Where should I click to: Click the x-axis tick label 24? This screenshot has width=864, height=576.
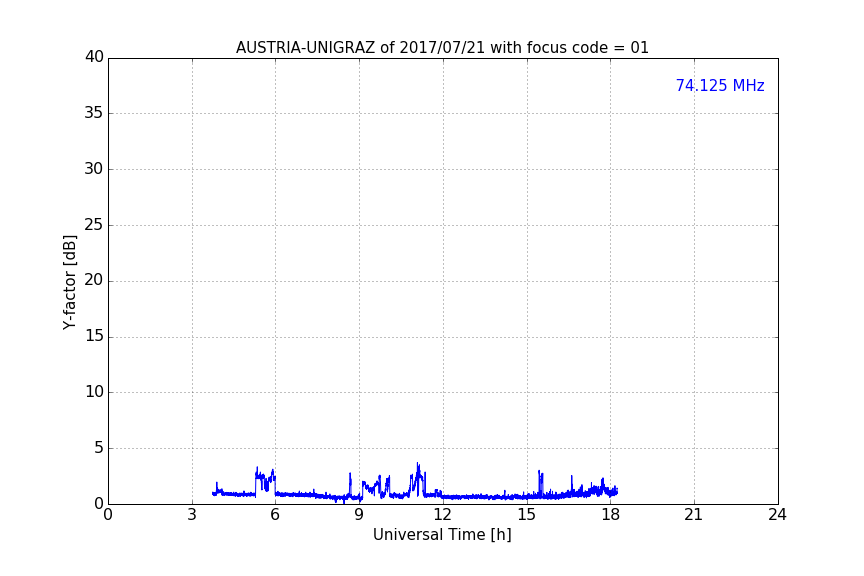(x=777, y=515)
